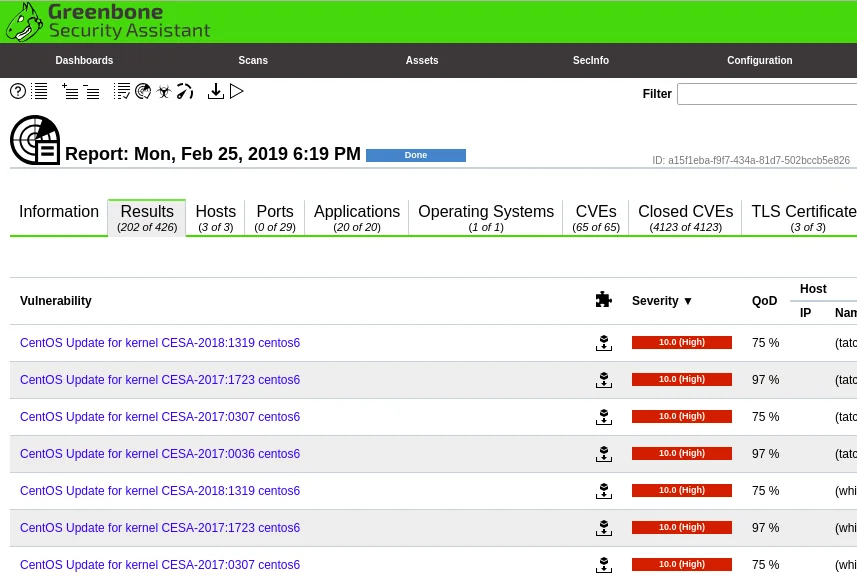Open the biohazard vulnerabilities icon
This screenshot has height=581, width=857.
[x=164, y=91]
